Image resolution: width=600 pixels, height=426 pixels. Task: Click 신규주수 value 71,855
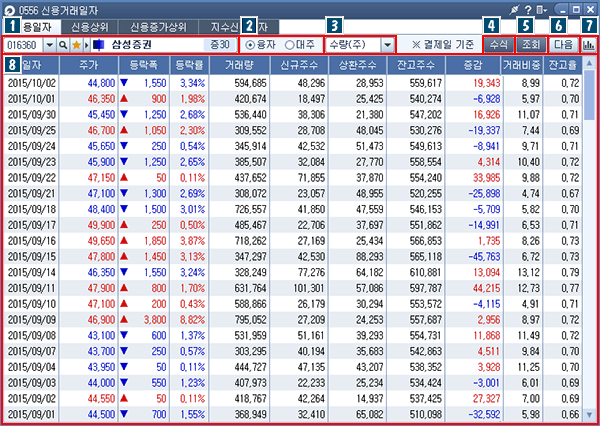pos(311,178)
